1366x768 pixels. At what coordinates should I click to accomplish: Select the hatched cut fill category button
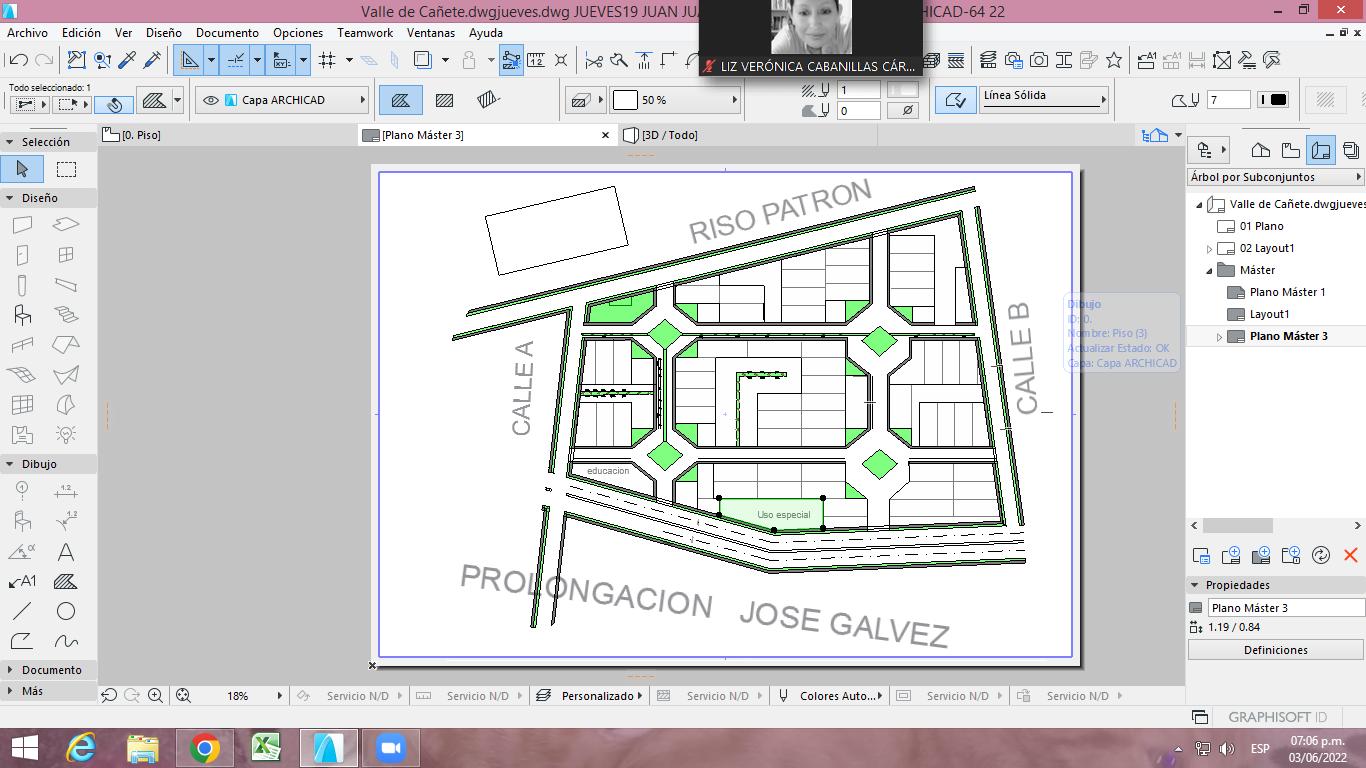pos(444,100)
